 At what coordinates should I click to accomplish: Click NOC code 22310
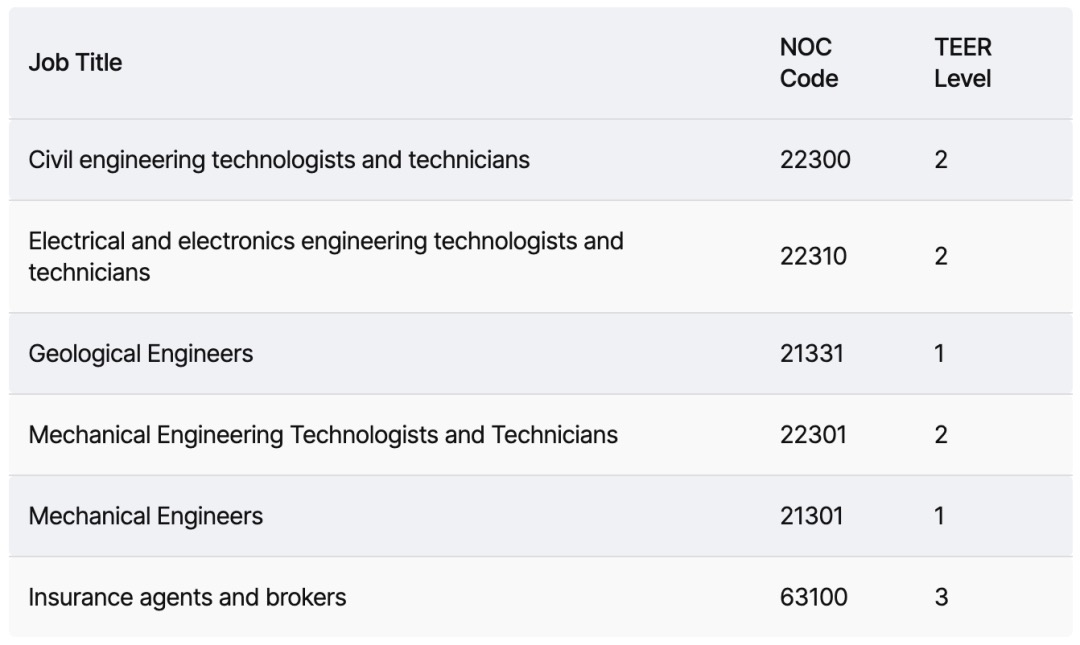(x=813, y=256)
